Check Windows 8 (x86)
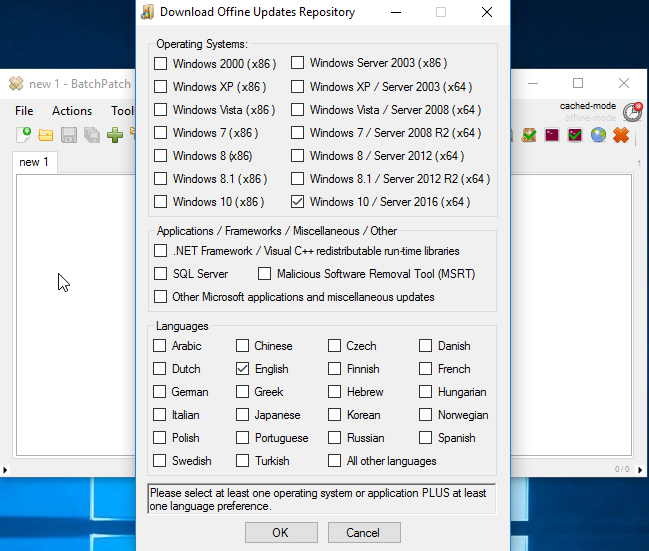Image resolution: width=649 pixels, height=551 pixels. point(161,156)
